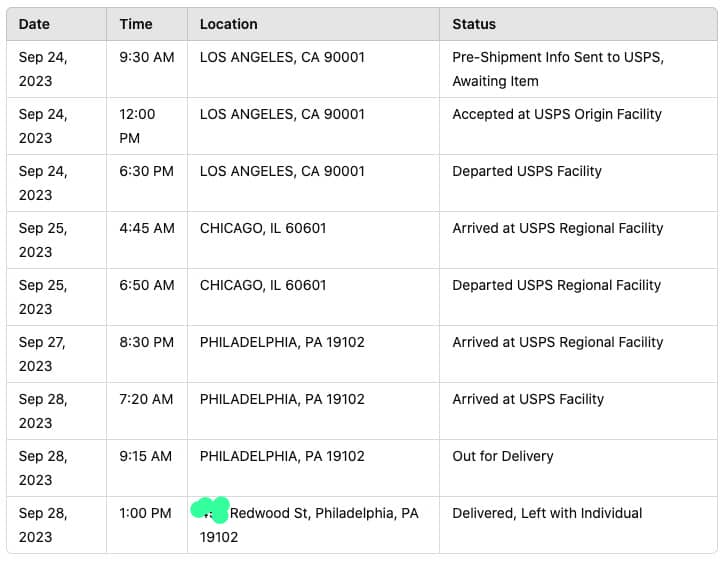
Task: Click "Delivered, Left with Individual" status
Action: (x=546, y=513)
